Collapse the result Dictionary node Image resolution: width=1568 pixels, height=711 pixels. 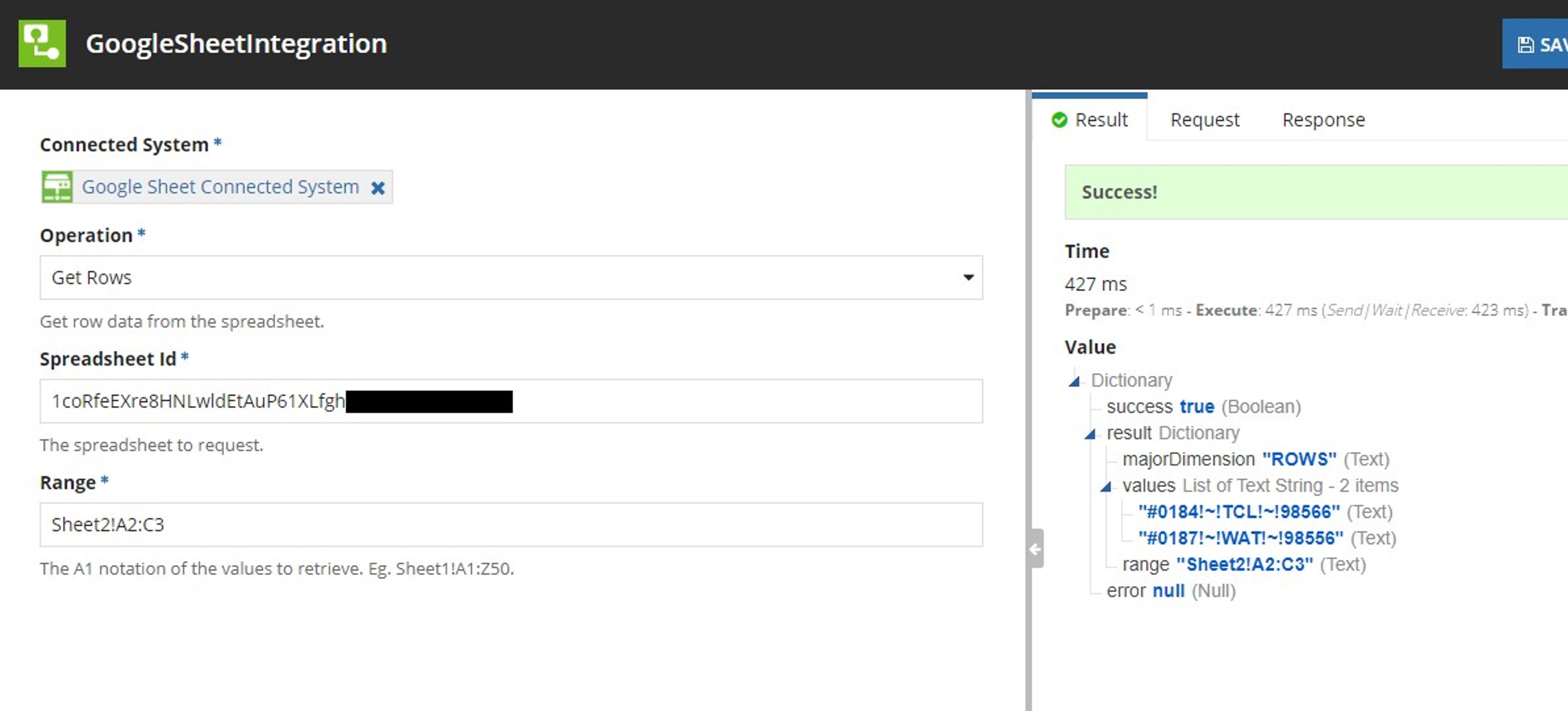tap(1090, 434)
